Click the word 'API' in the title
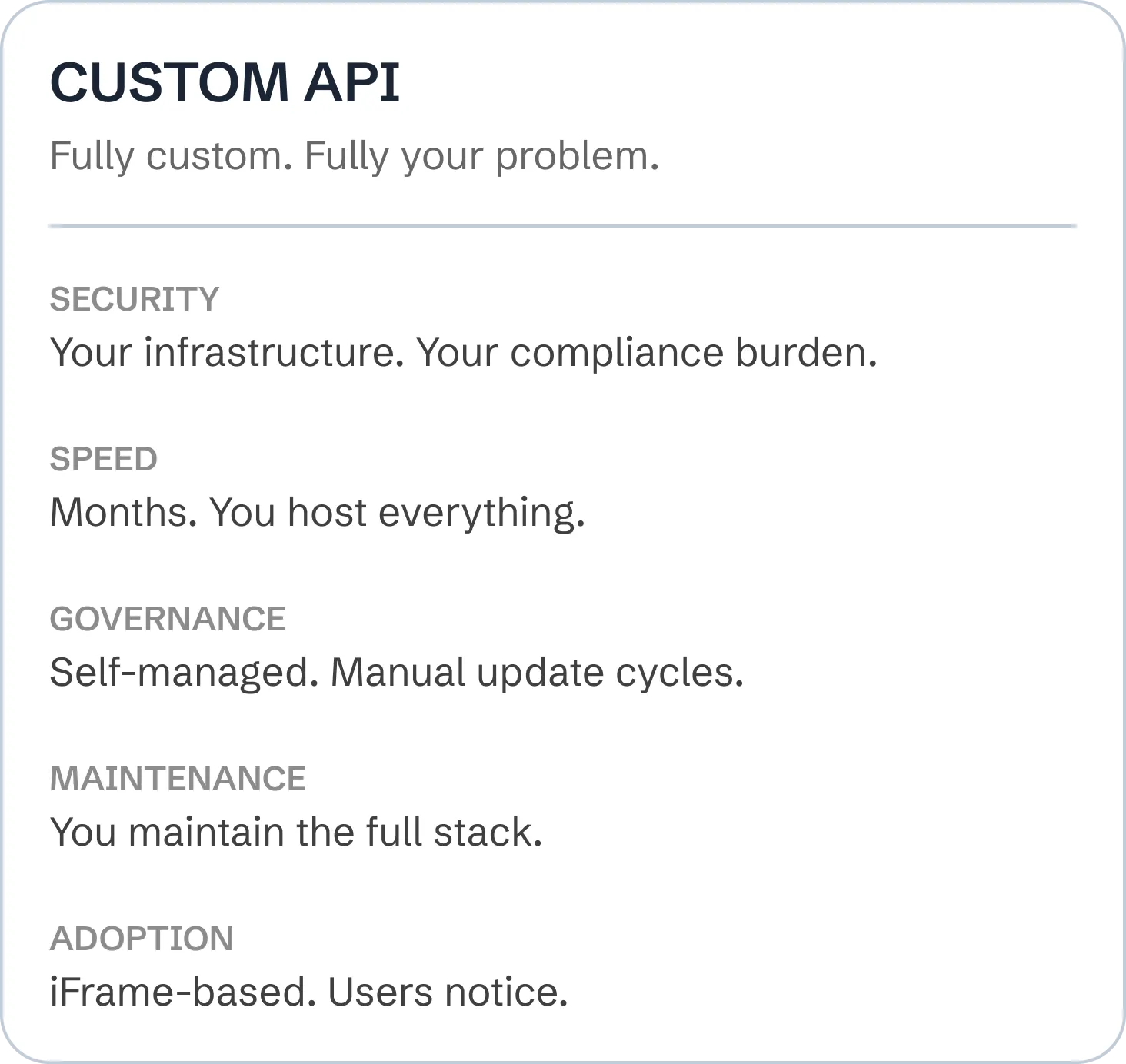Screen dimensions: 1126x1064 [x=352, y=82]
